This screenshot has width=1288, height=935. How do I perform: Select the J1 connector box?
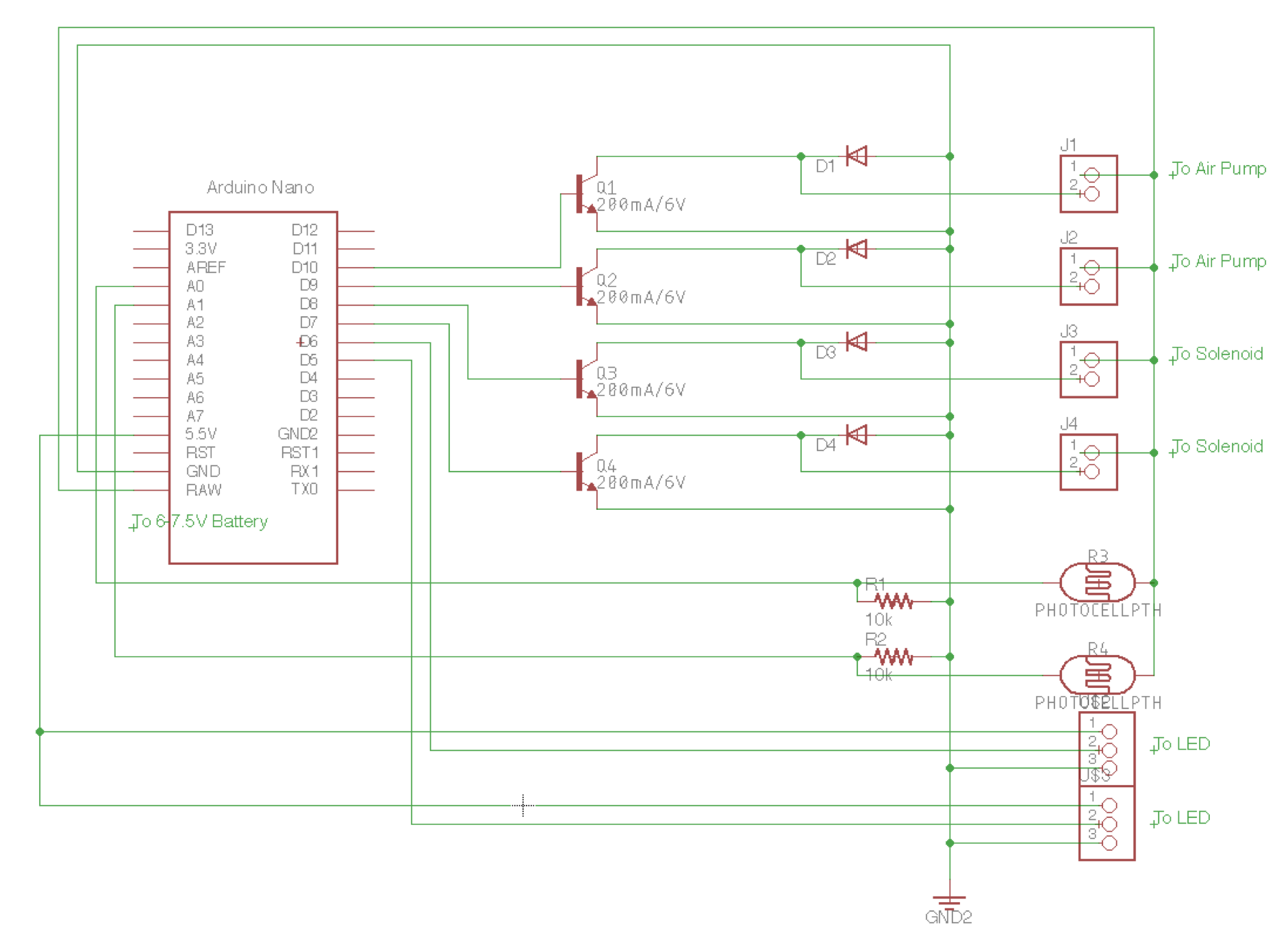[1089, 183]
